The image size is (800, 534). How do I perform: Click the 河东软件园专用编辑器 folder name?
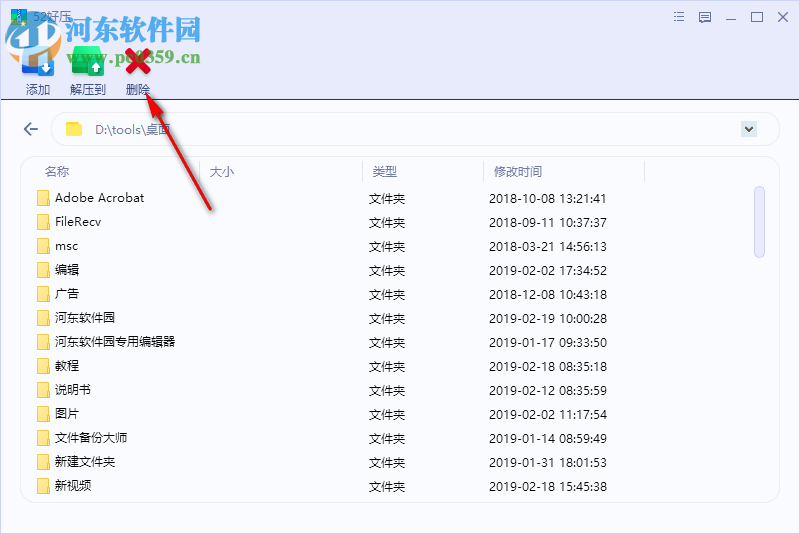tap(115, 342)
